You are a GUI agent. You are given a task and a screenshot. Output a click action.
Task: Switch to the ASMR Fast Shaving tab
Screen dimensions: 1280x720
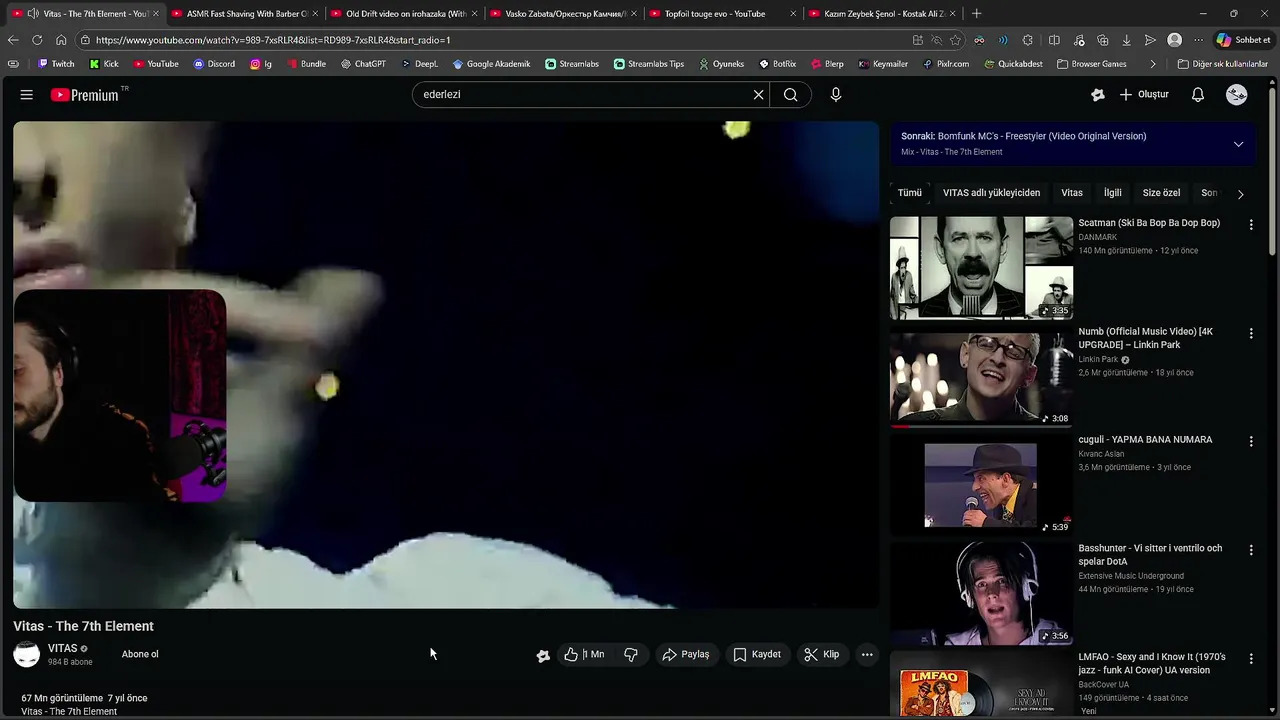click(244, 14)
